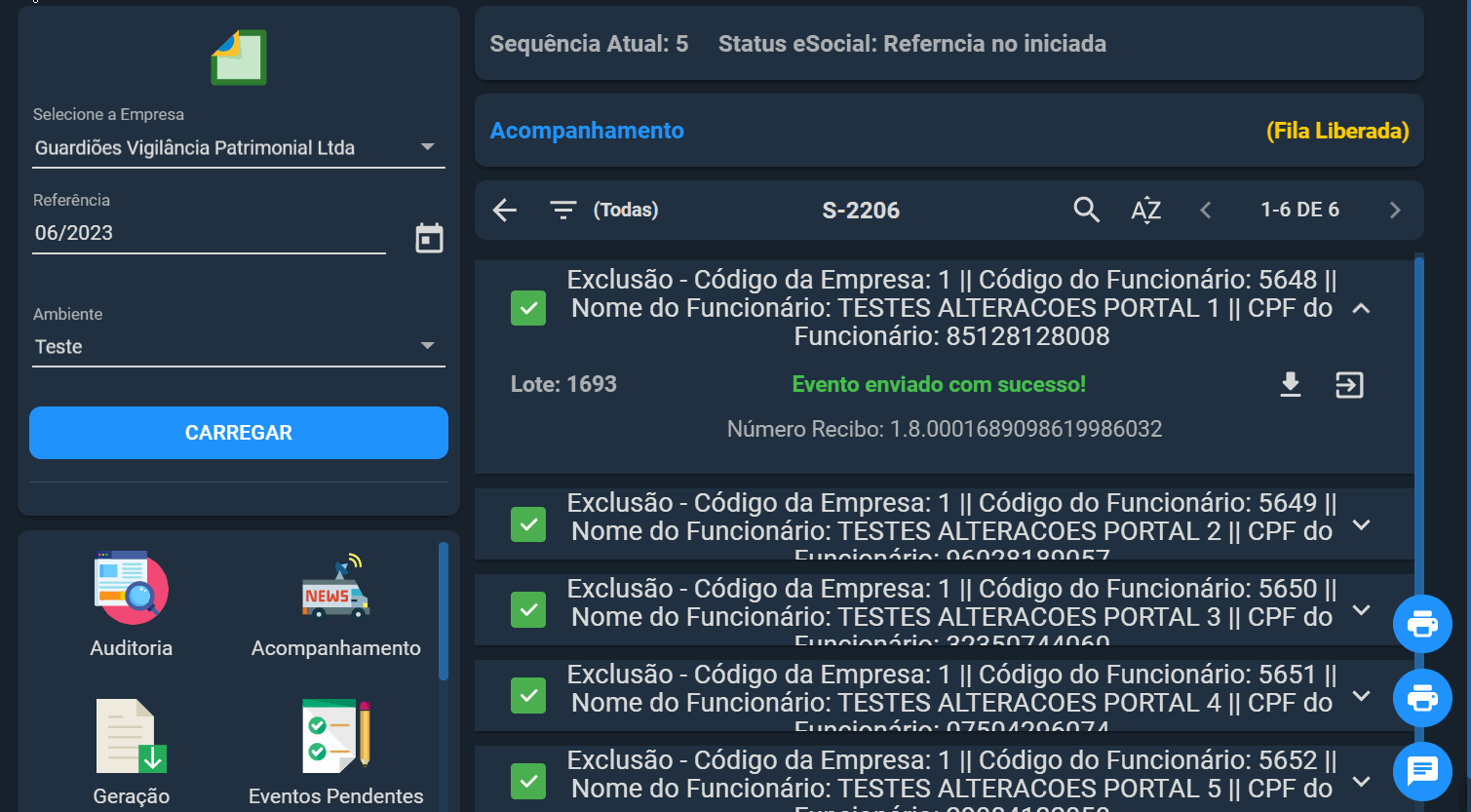Click the upper floating printer button

1422,624
